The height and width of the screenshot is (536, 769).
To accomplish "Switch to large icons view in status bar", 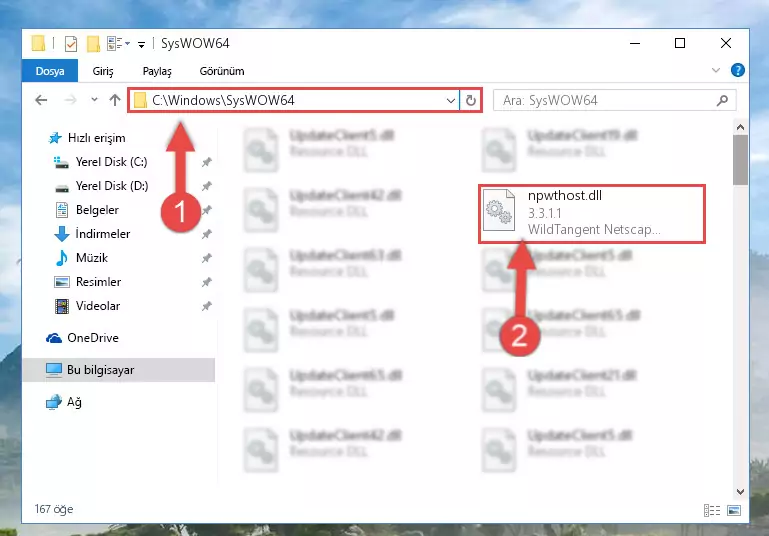I will pyautogui.click(x=734, y=510).
